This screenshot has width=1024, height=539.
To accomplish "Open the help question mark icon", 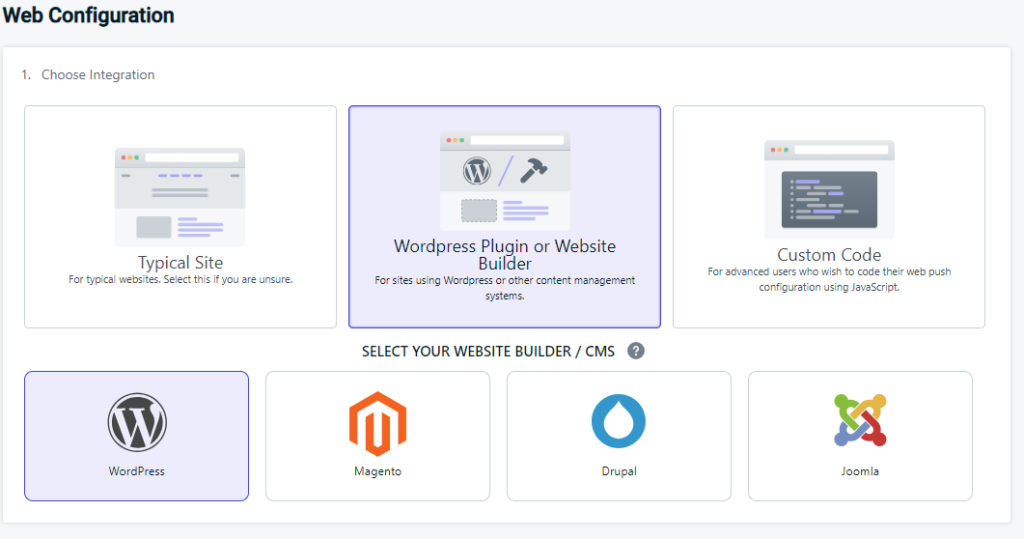I will click(x=635, y=351).
